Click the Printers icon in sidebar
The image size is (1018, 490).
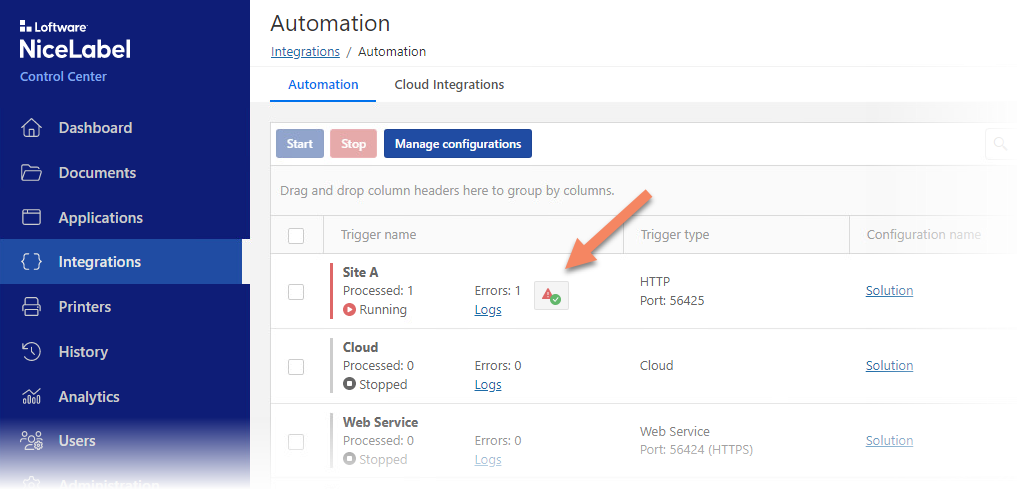click(x=32, y=307)
